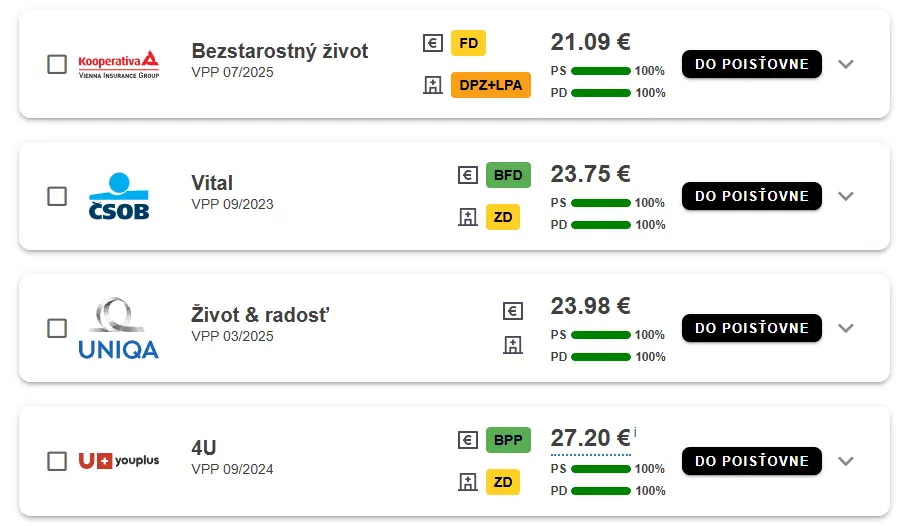The width and height of the screenshot is (908, 526).
Task: Expand the youplus 4U row chevron
Action: pyautogui.click(x=846, y=462)
